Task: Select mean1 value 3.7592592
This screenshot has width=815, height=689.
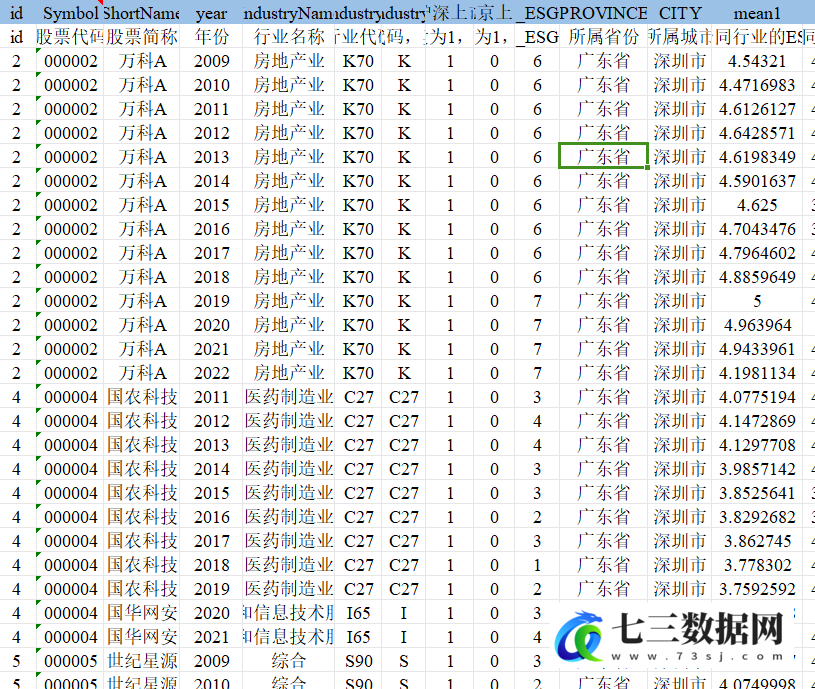Action: coord(757,589)
